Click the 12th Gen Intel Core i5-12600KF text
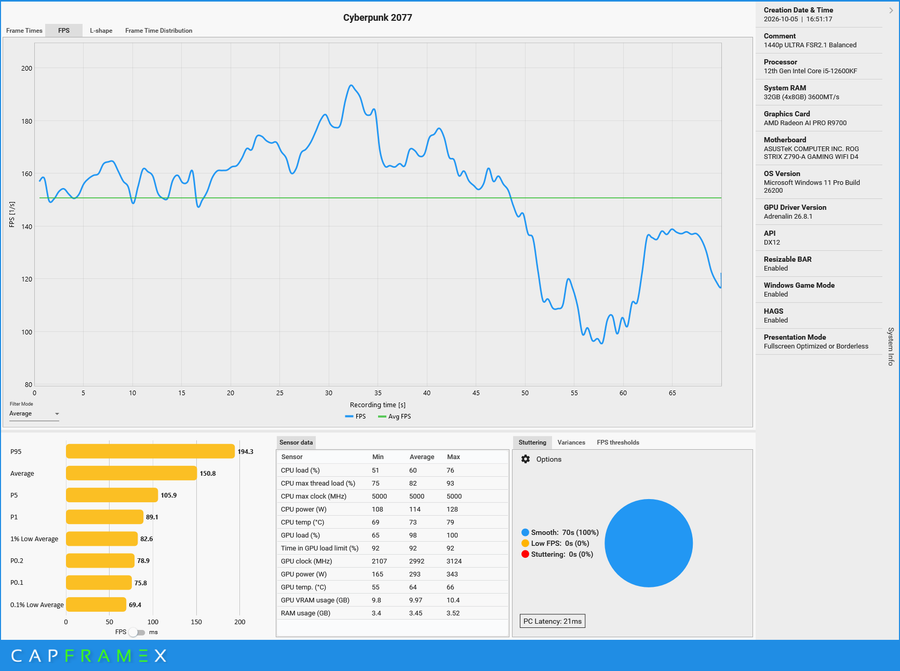This screenshot has height=671, width=900. [810, 71]
